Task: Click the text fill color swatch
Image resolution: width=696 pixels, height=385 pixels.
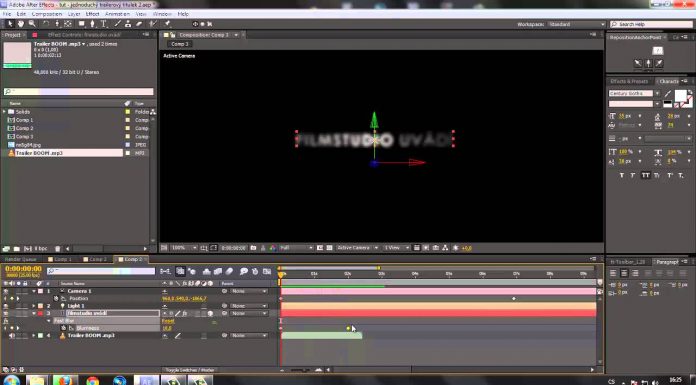Action: click(x=680, y=95)
